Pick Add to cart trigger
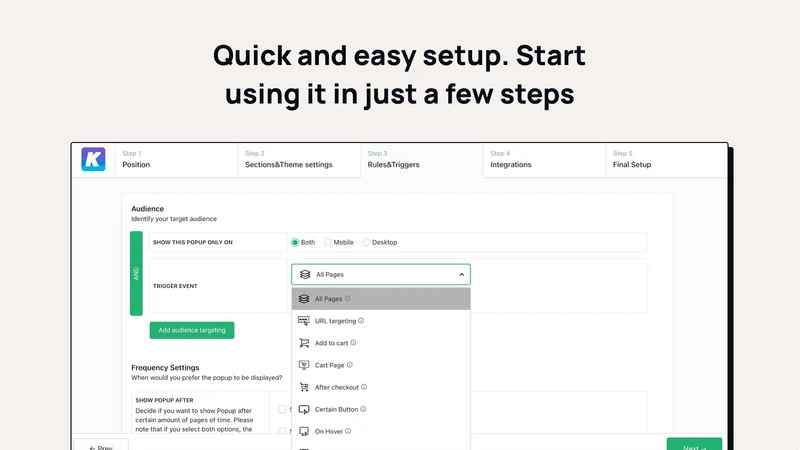This screenshot has width=800, height=450. 381,343
